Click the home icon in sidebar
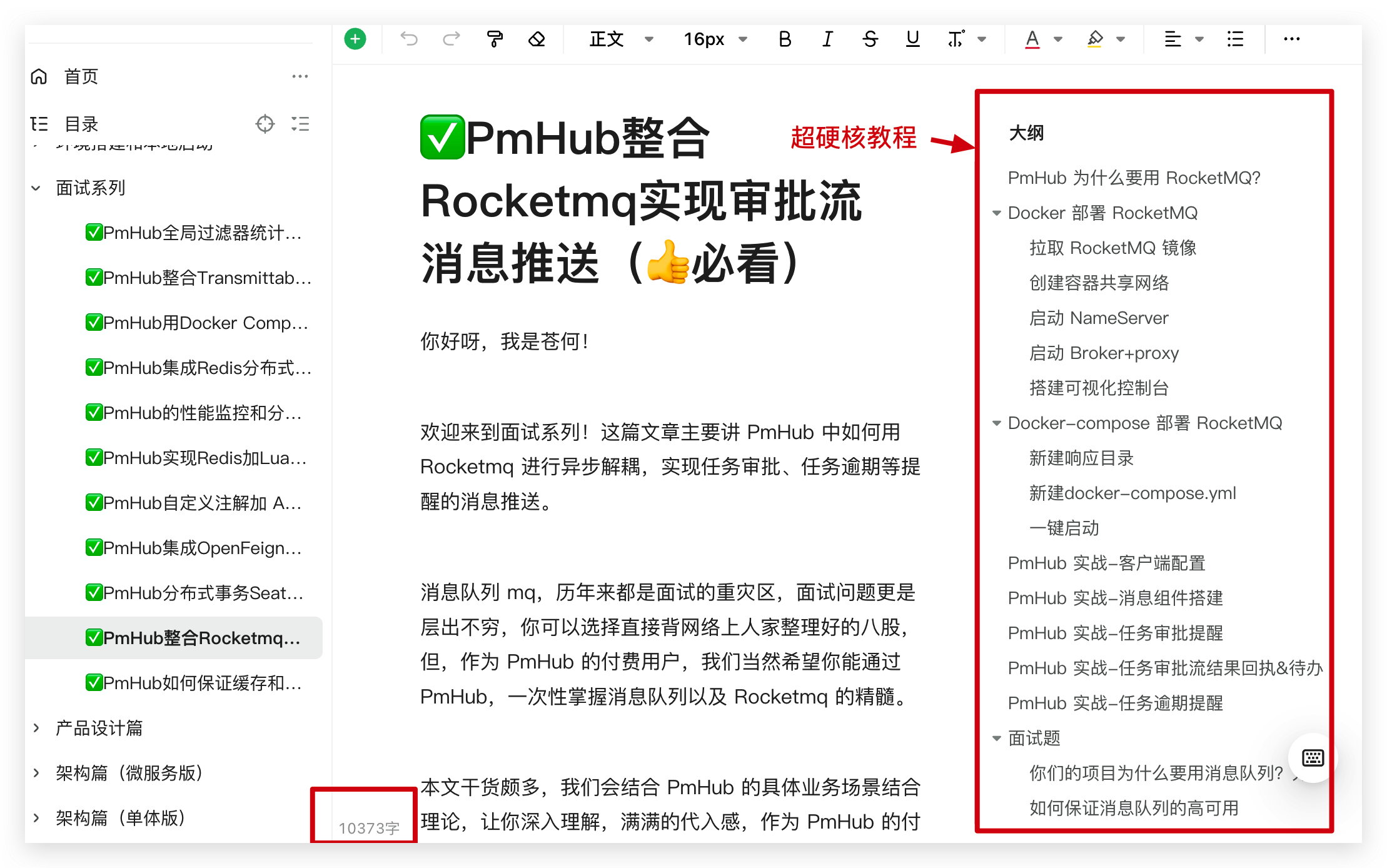This screenshot has height=868, width=1387. [x=39, y=76]
